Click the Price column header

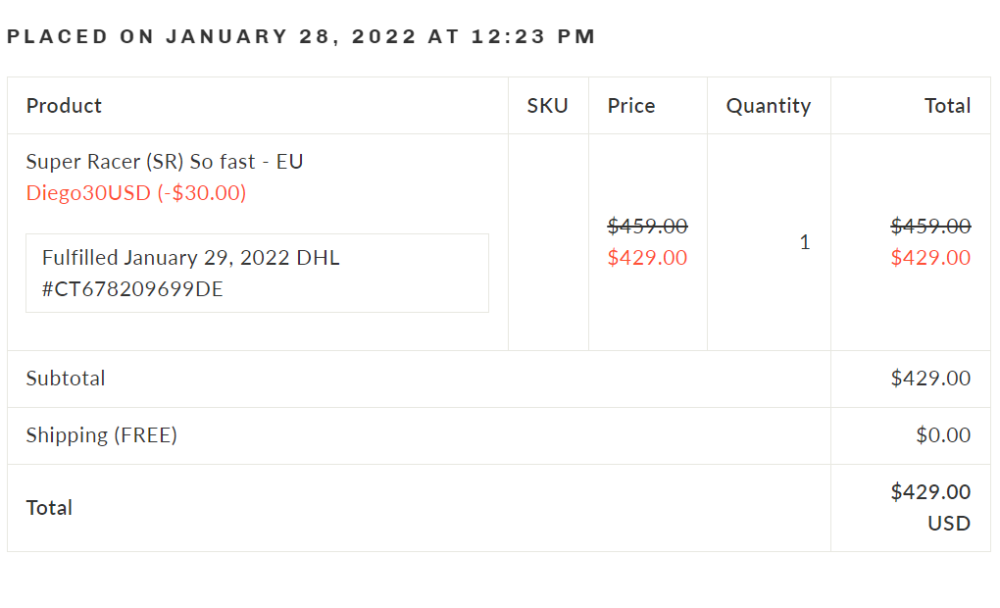tap(631, 106)
